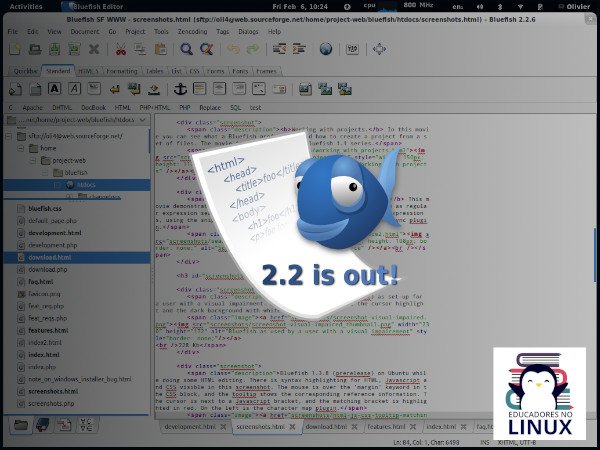Unindent the selected lines icon
The width and height of the screenshot is (600, 450).
[x=279, y=49]
